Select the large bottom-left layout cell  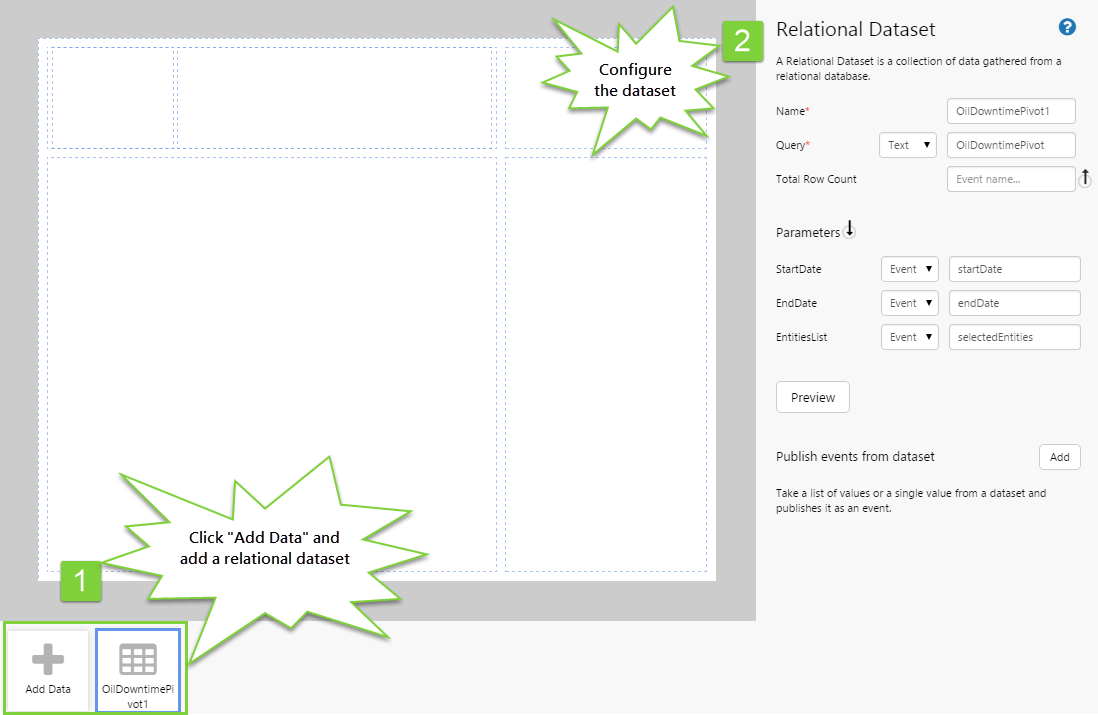click(271, 363)
